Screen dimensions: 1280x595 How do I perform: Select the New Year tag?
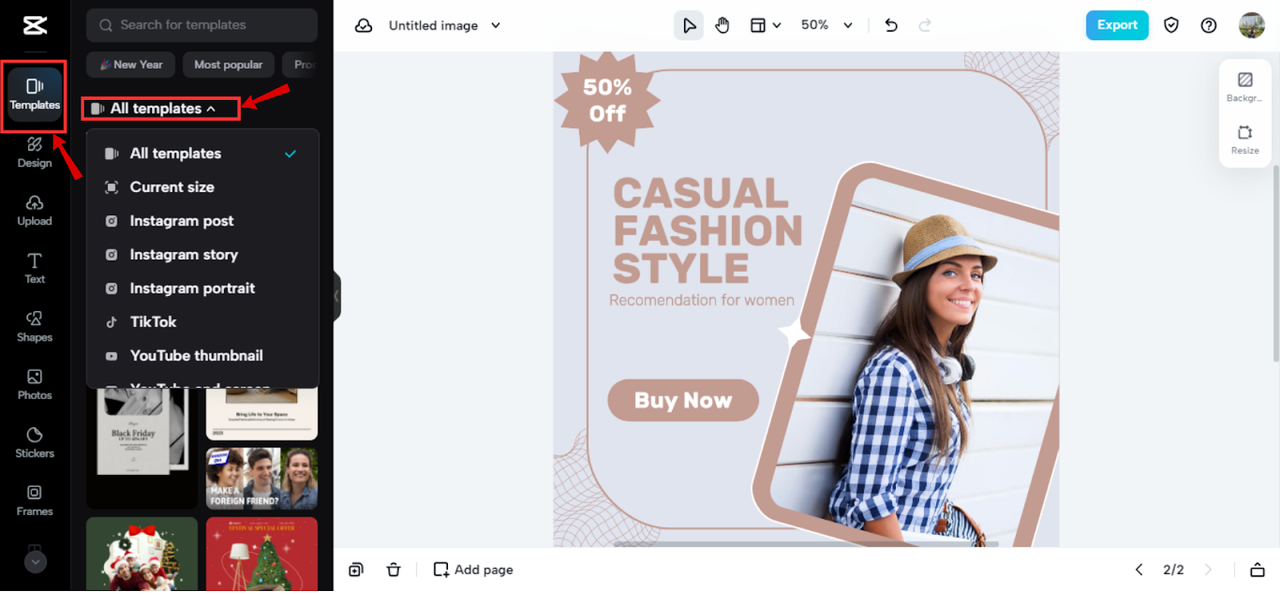click(131, 64)
